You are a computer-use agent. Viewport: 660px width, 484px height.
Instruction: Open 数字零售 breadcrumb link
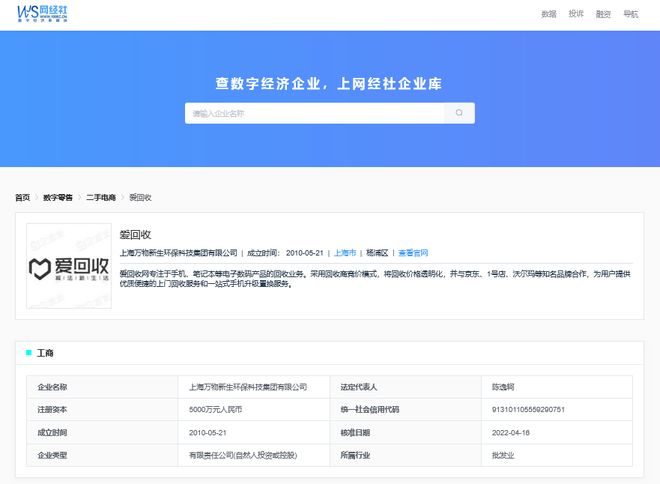(58, 198)
